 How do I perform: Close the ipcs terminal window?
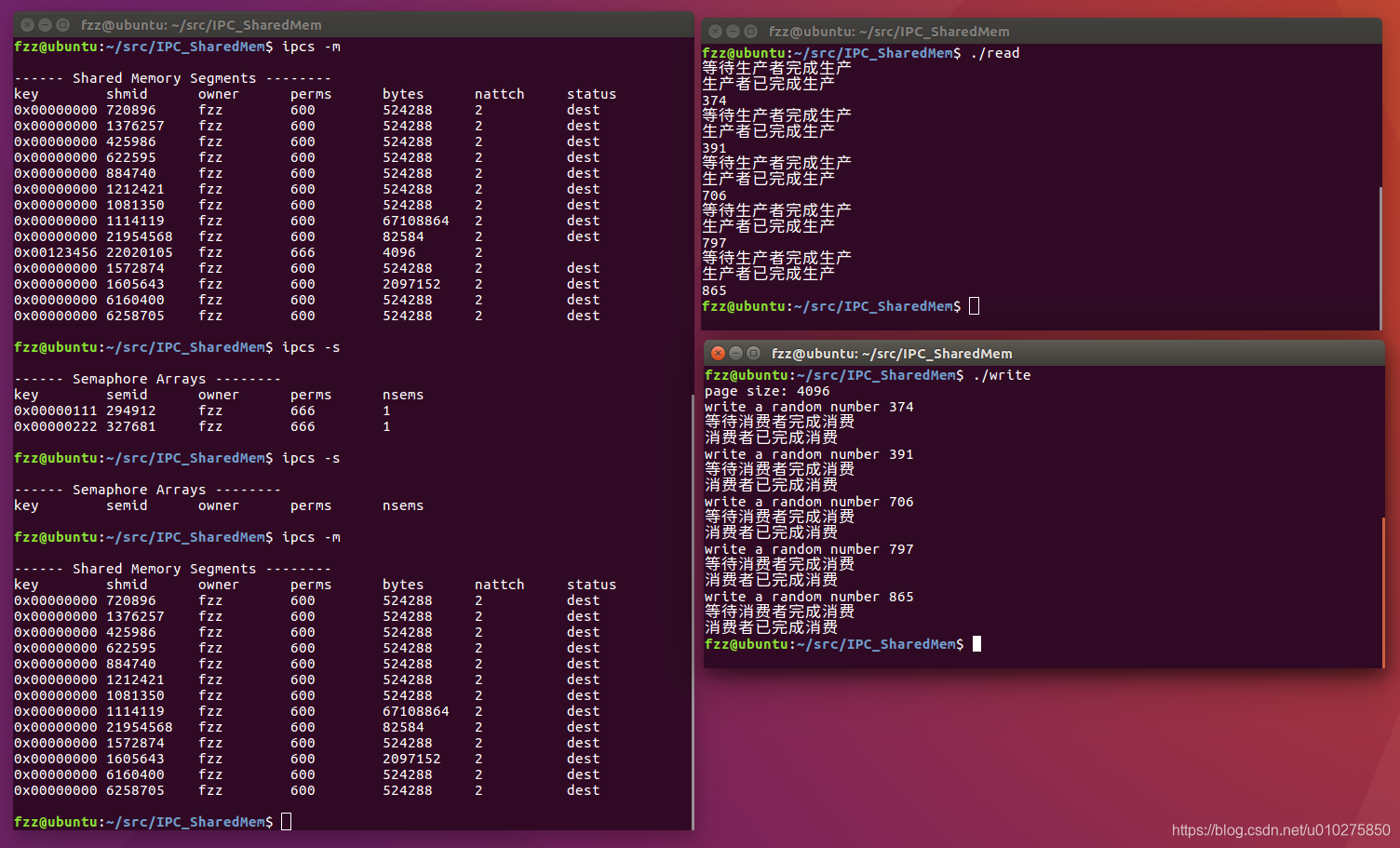point(27,24)
